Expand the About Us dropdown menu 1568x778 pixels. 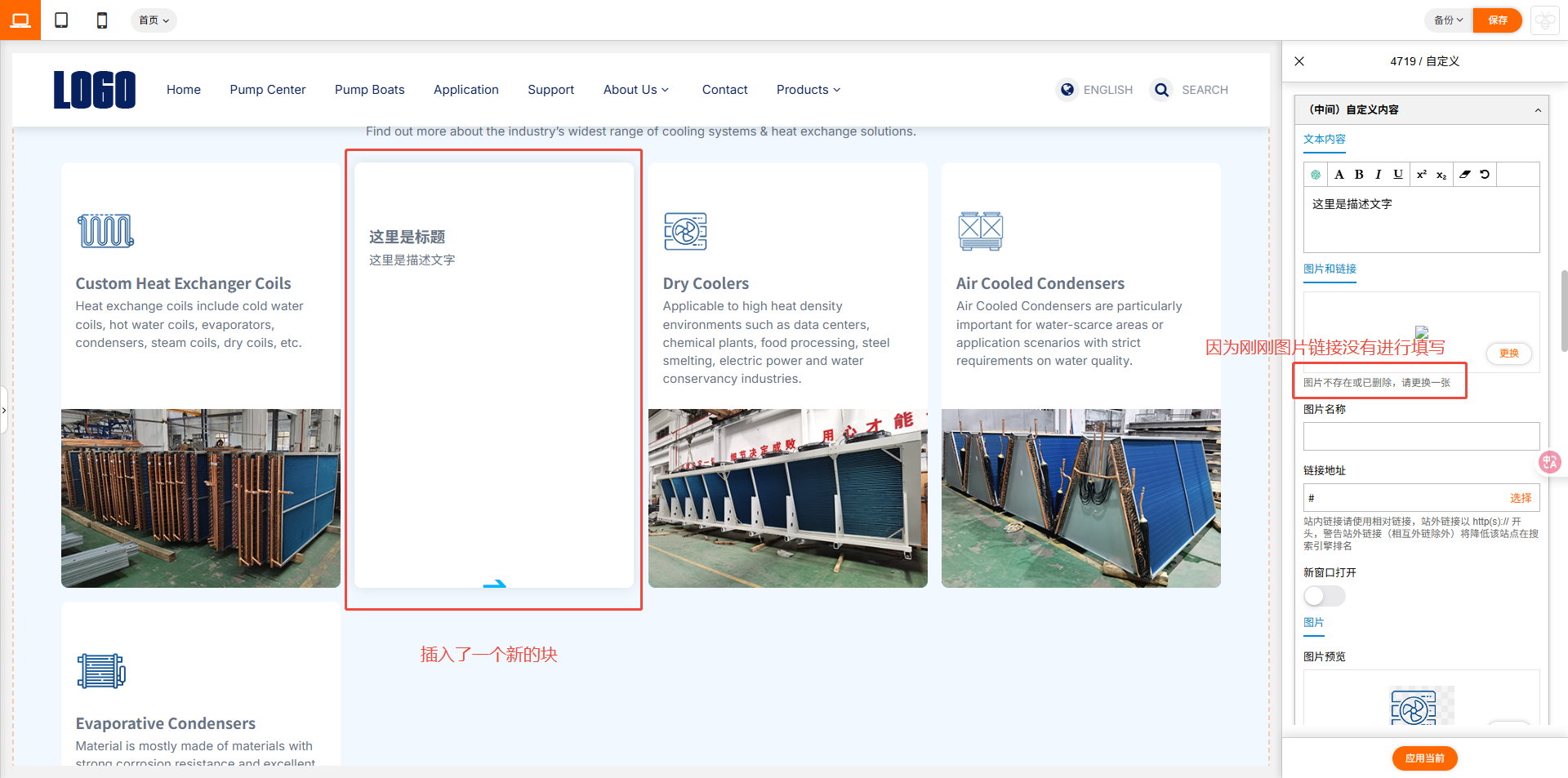pyautogui.click(x=636, y=90)
